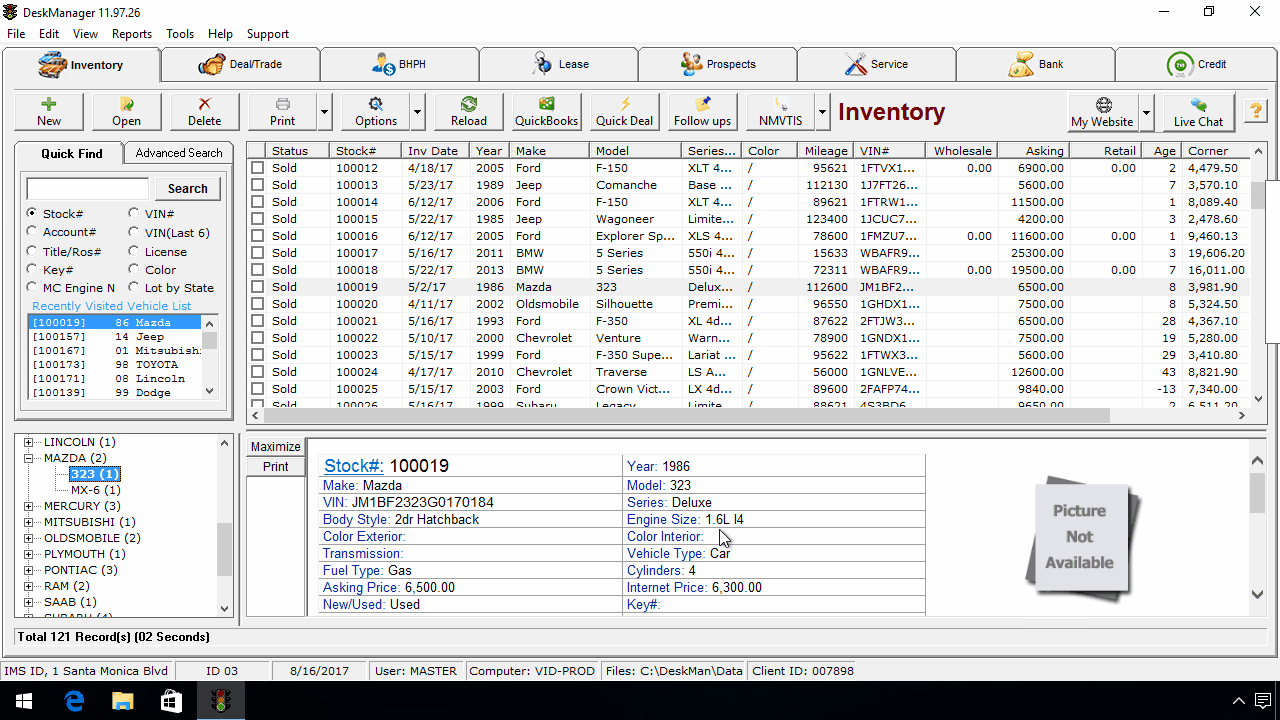The width and height of the screenshot is (1280, 720).
Task: Open the Reports menu
Action: tap(132, 34)
